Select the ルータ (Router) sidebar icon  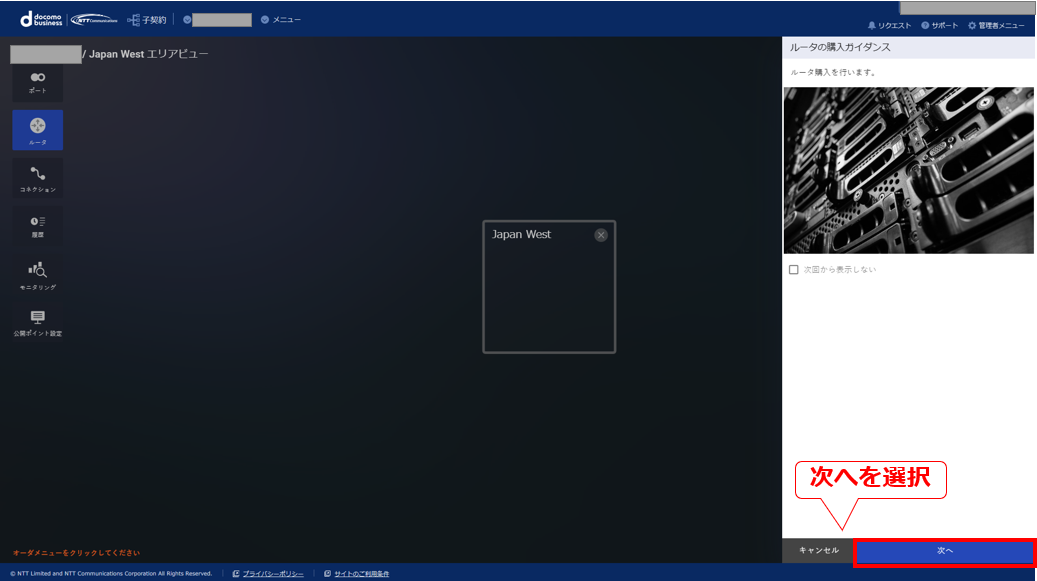(x=38, y=130)
